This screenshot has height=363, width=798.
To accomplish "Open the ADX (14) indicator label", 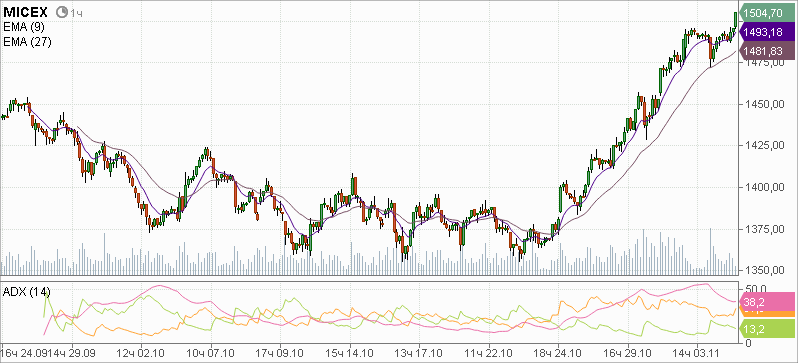I will [26, 292].
